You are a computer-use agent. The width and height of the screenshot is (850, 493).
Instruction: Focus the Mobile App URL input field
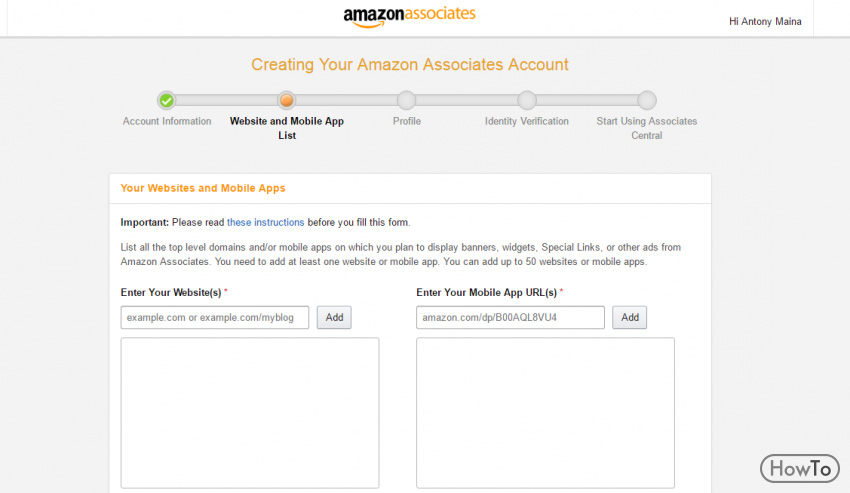click(x=510, y=317)
